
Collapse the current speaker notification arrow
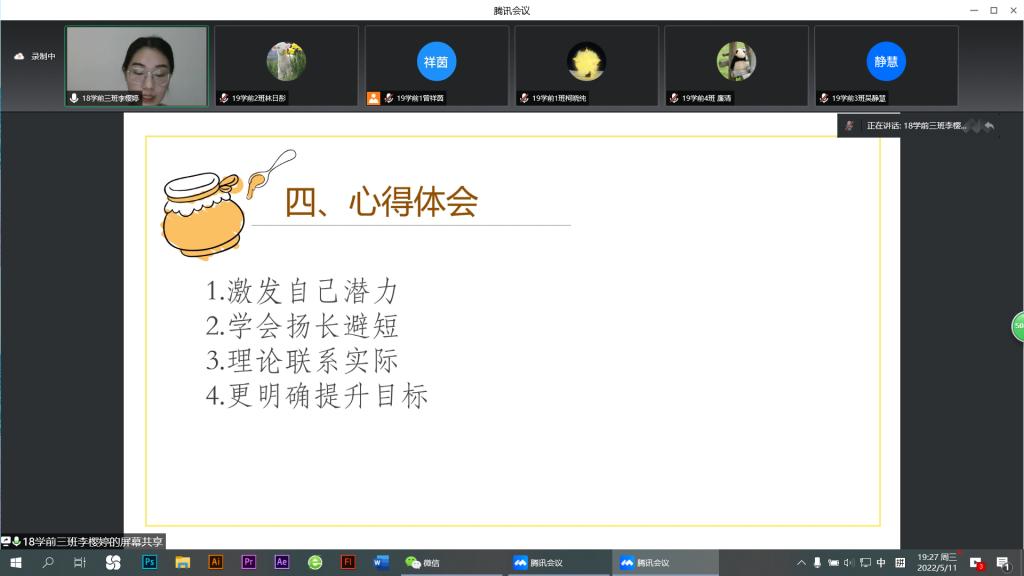[989, 126]
